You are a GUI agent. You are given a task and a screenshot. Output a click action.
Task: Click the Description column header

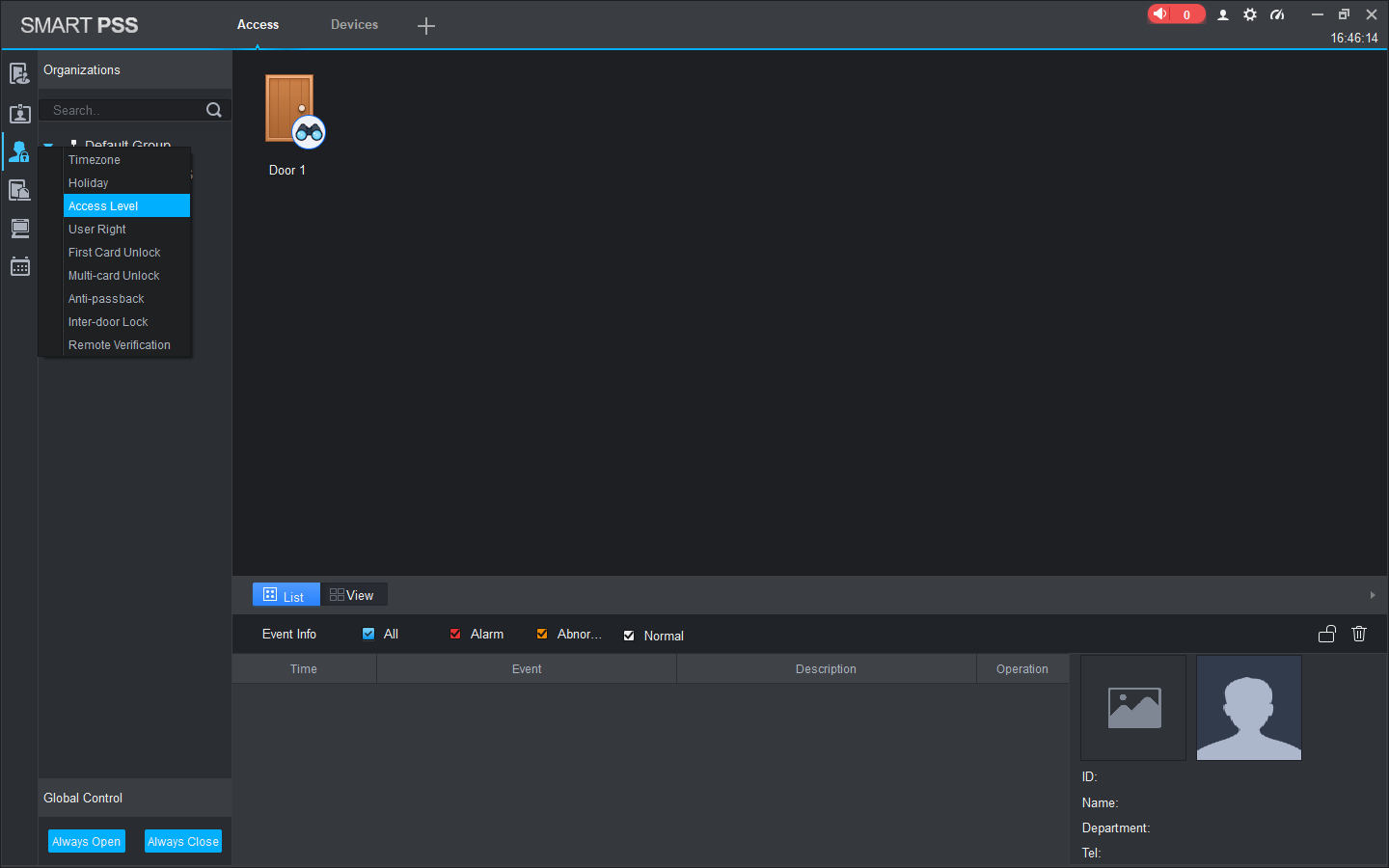click(x=826, y=669)
